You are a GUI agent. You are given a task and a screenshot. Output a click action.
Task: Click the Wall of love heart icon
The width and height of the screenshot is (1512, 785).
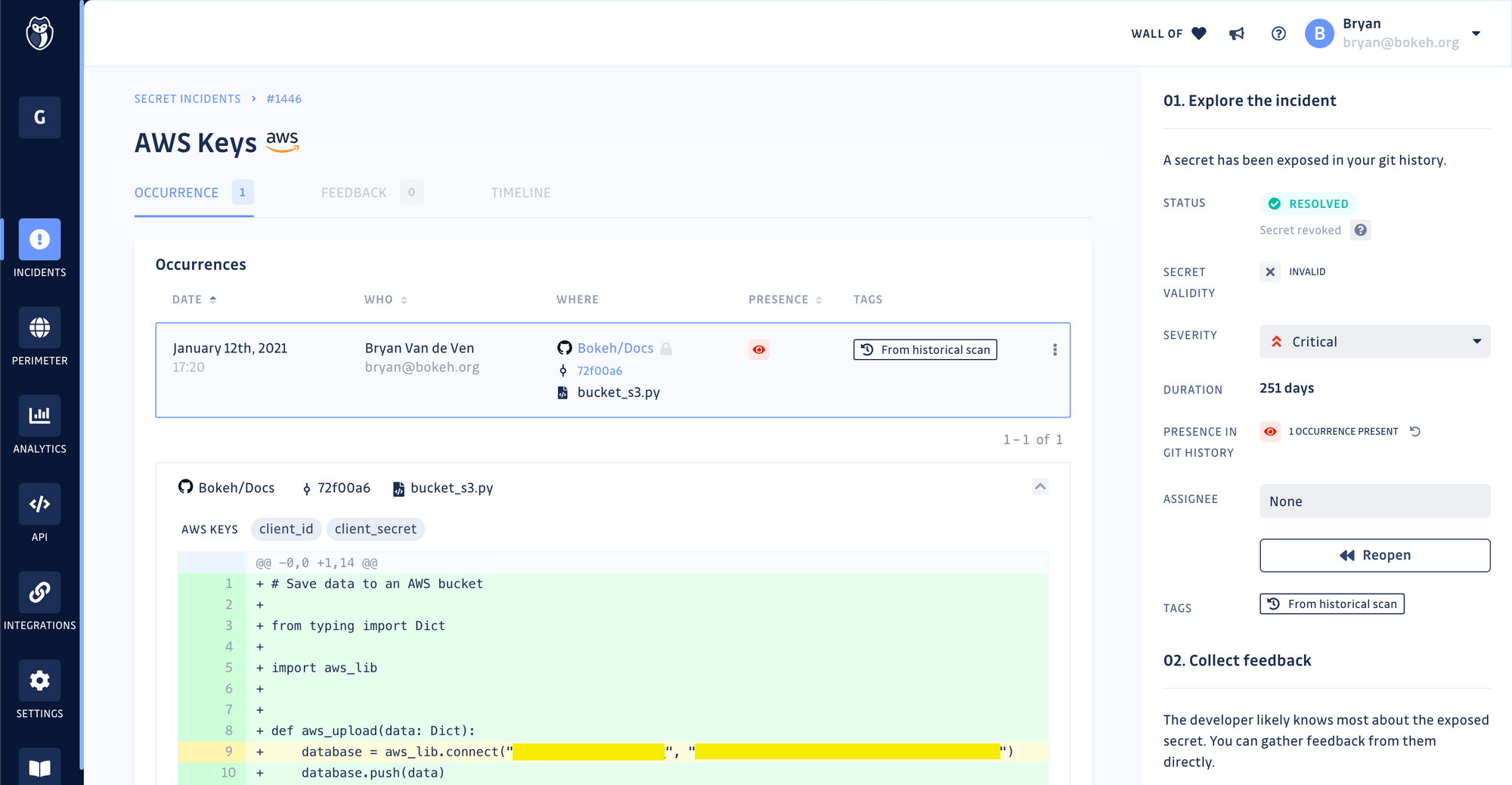click(x=1199, y=33)
